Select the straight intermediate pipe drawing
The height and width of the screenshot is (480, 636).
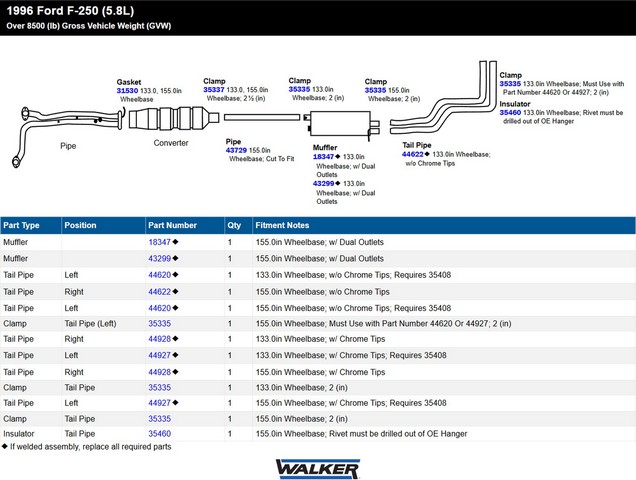(x=262, y=117)
